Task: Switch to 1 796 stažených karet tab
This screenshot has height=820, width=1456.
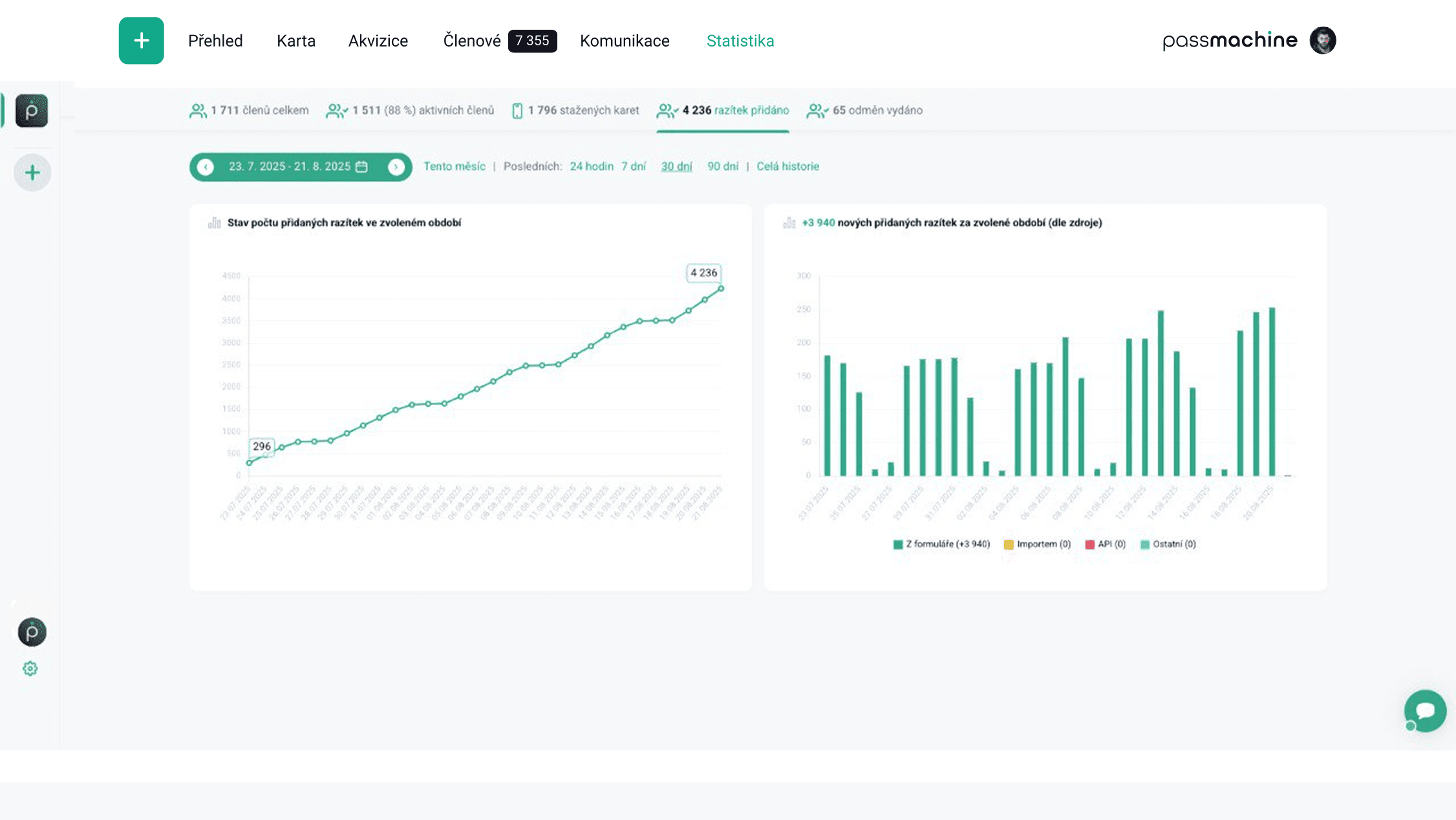Action: coord(575,111)
